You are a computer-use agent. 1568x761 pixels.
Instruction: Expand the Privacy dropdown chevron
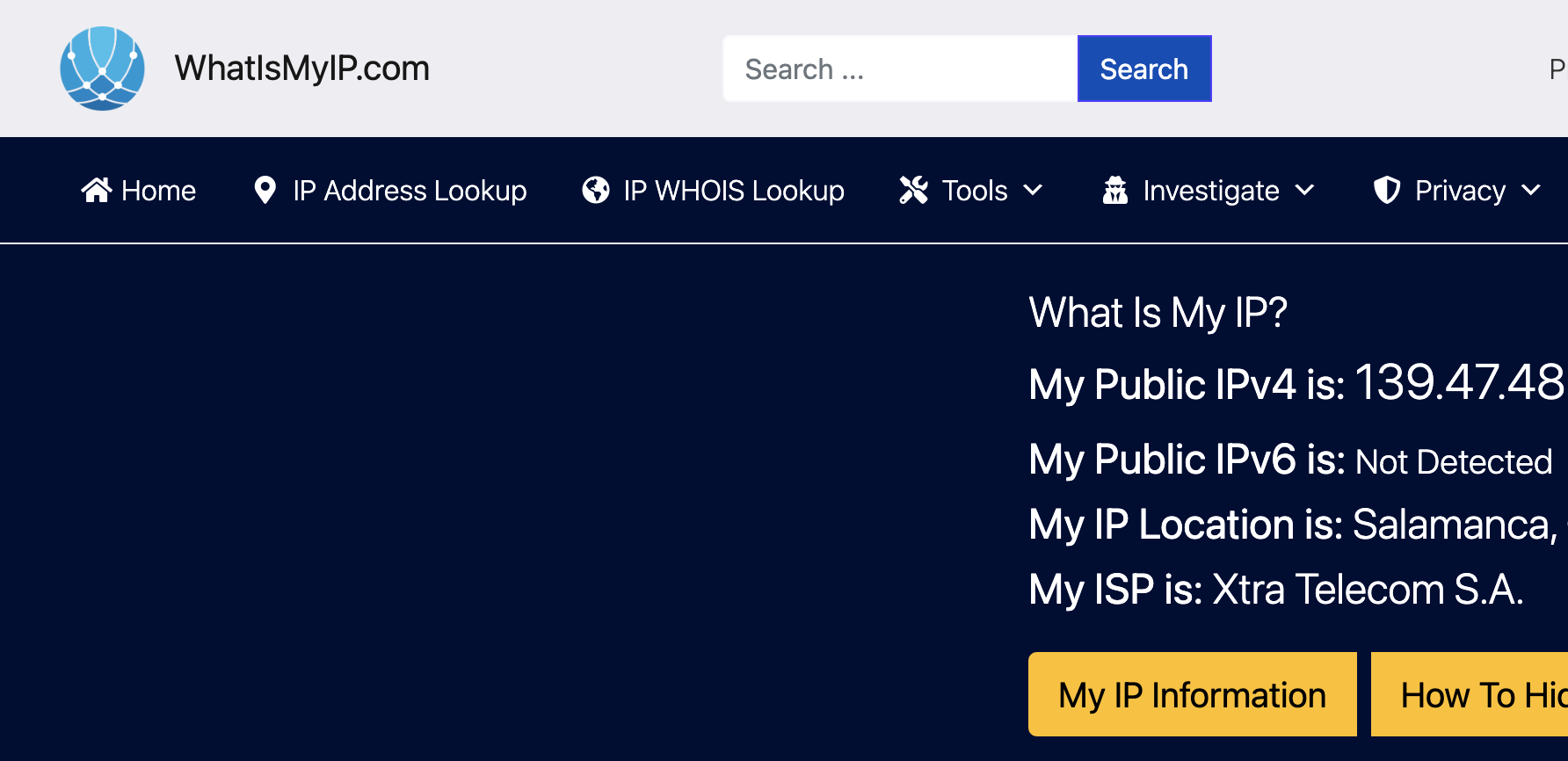(x=1531, y=190)
